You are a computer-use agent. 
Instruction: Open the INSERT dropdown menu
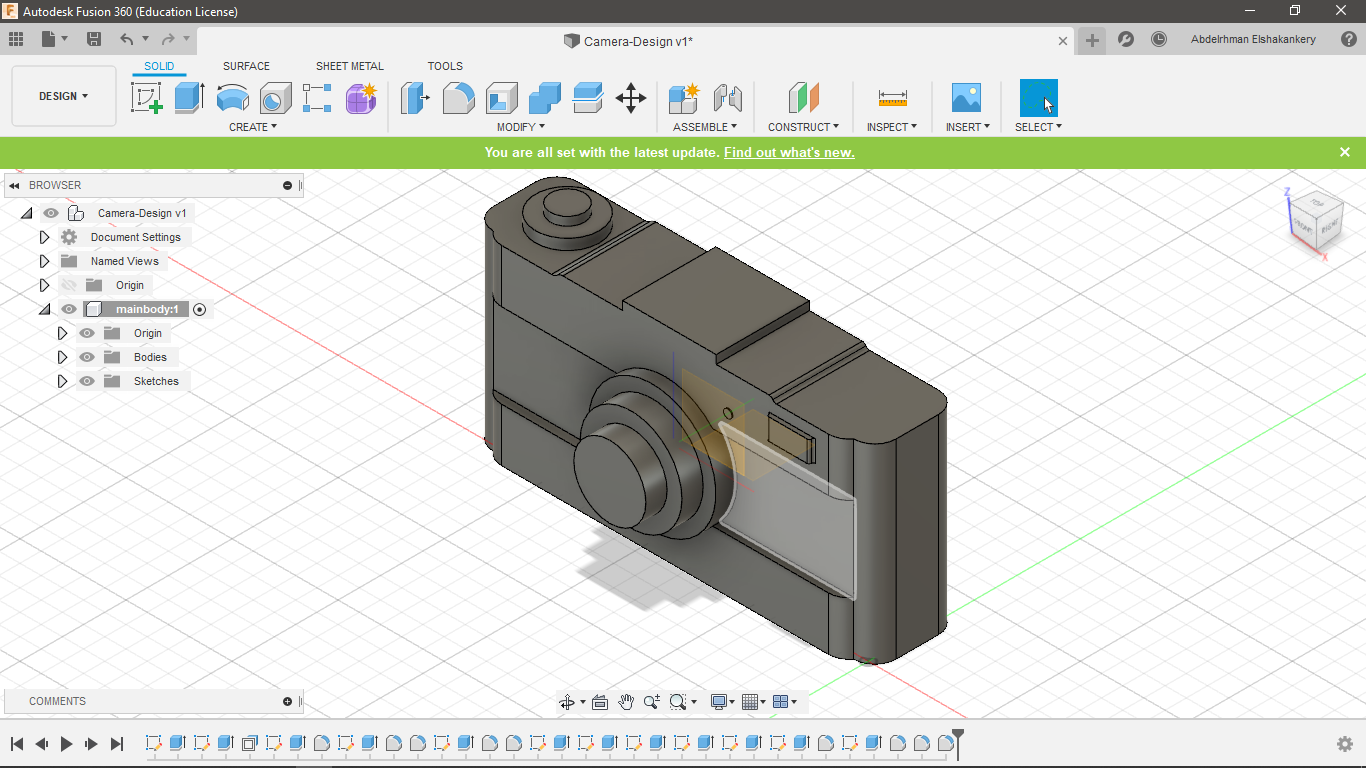point(968,127)
